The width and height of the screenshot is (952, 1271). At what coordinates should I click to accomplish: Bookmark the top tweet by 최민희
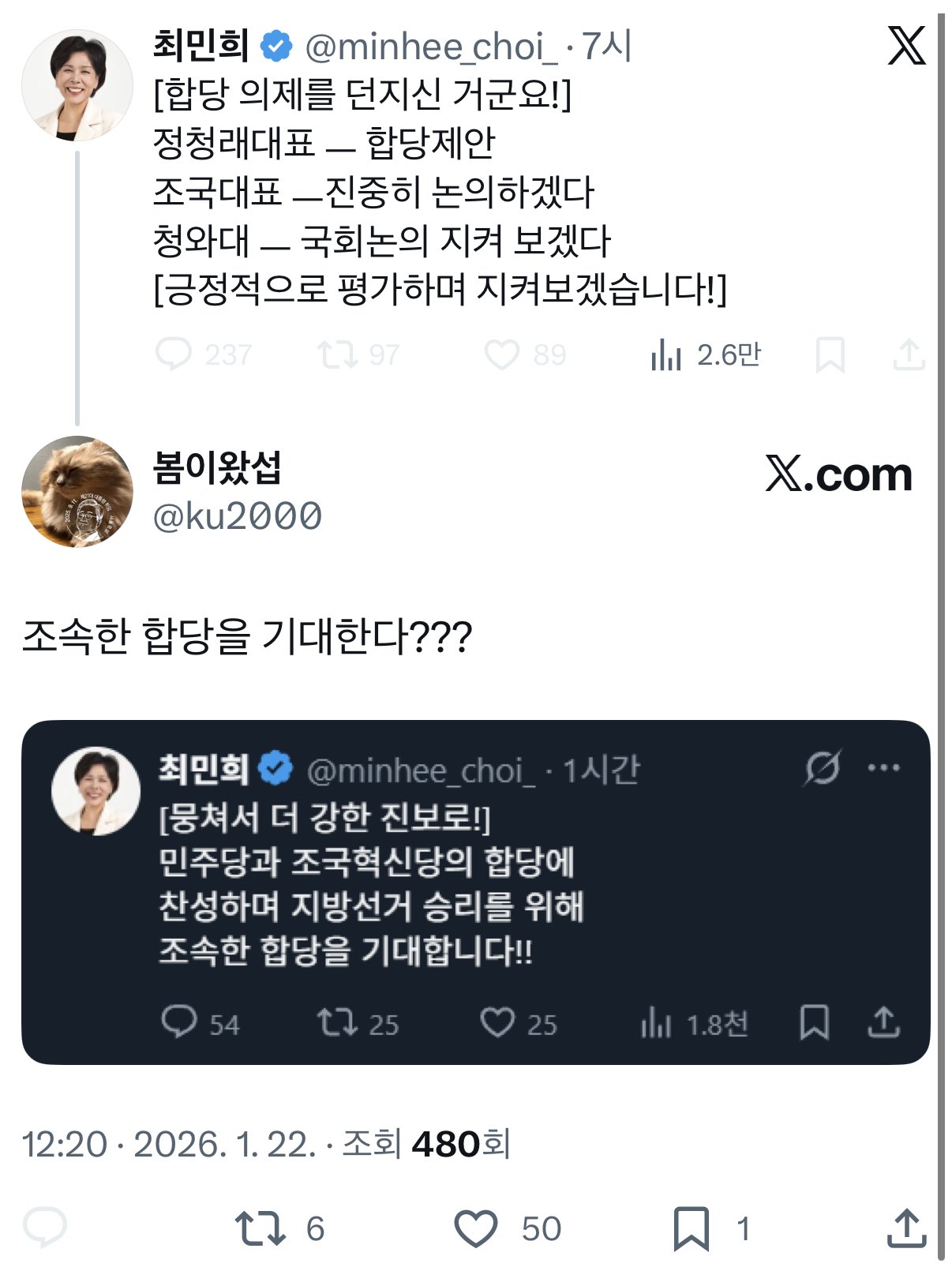pos(830,355)
